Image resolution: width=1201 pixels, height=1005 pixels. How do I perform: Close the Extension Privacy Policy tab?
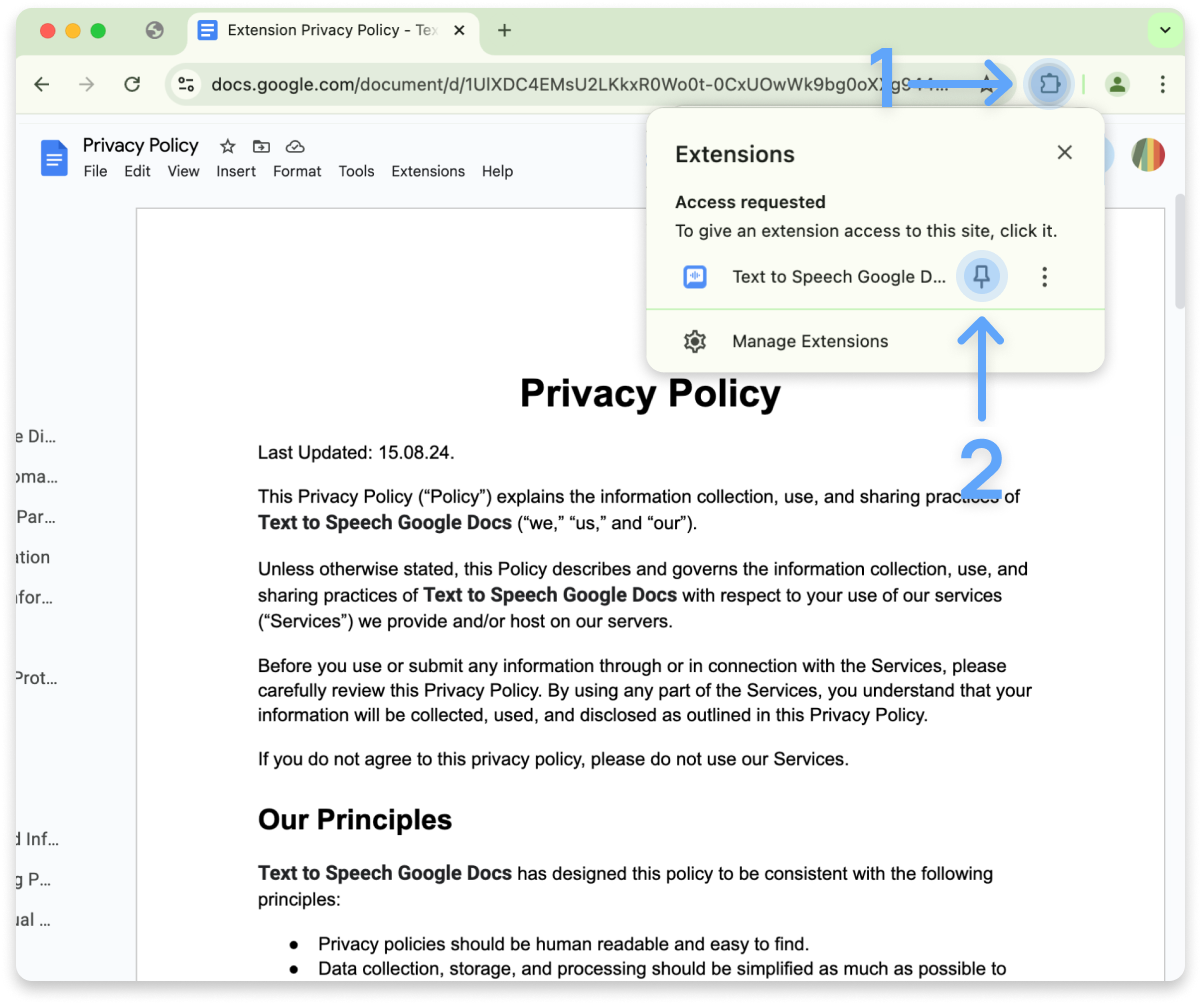(x=459, y=30)
